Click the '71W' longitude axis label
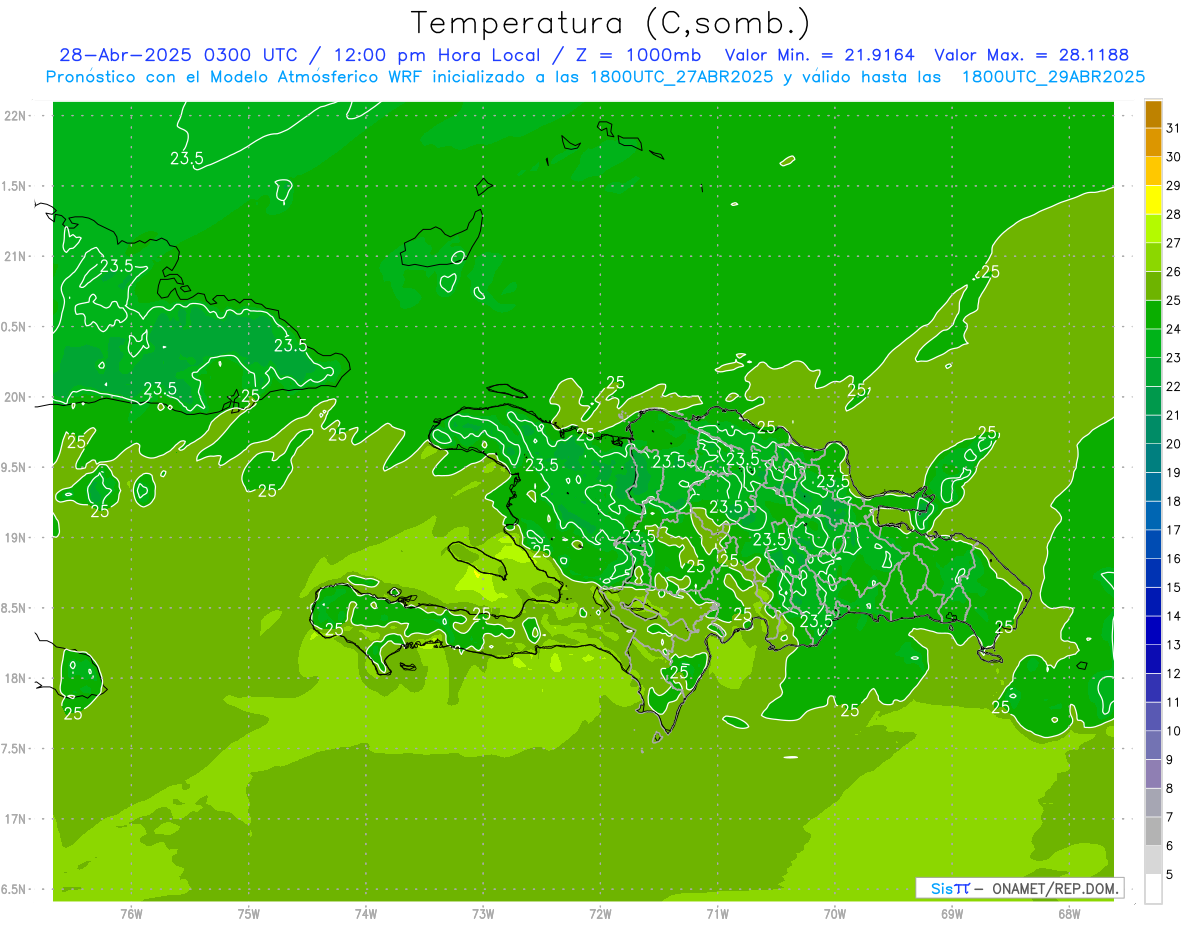The width and height of the screenshot is (1200, 927). pos(717,914)
